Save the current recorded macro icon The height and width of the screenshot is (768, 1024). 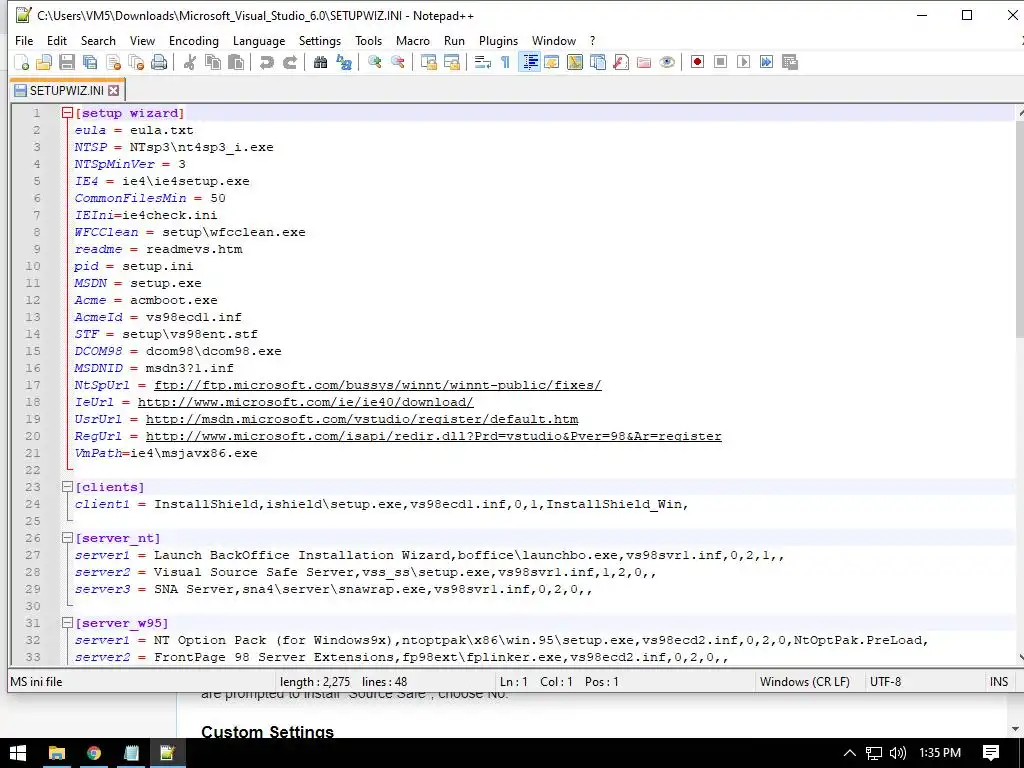pos(790,62)
